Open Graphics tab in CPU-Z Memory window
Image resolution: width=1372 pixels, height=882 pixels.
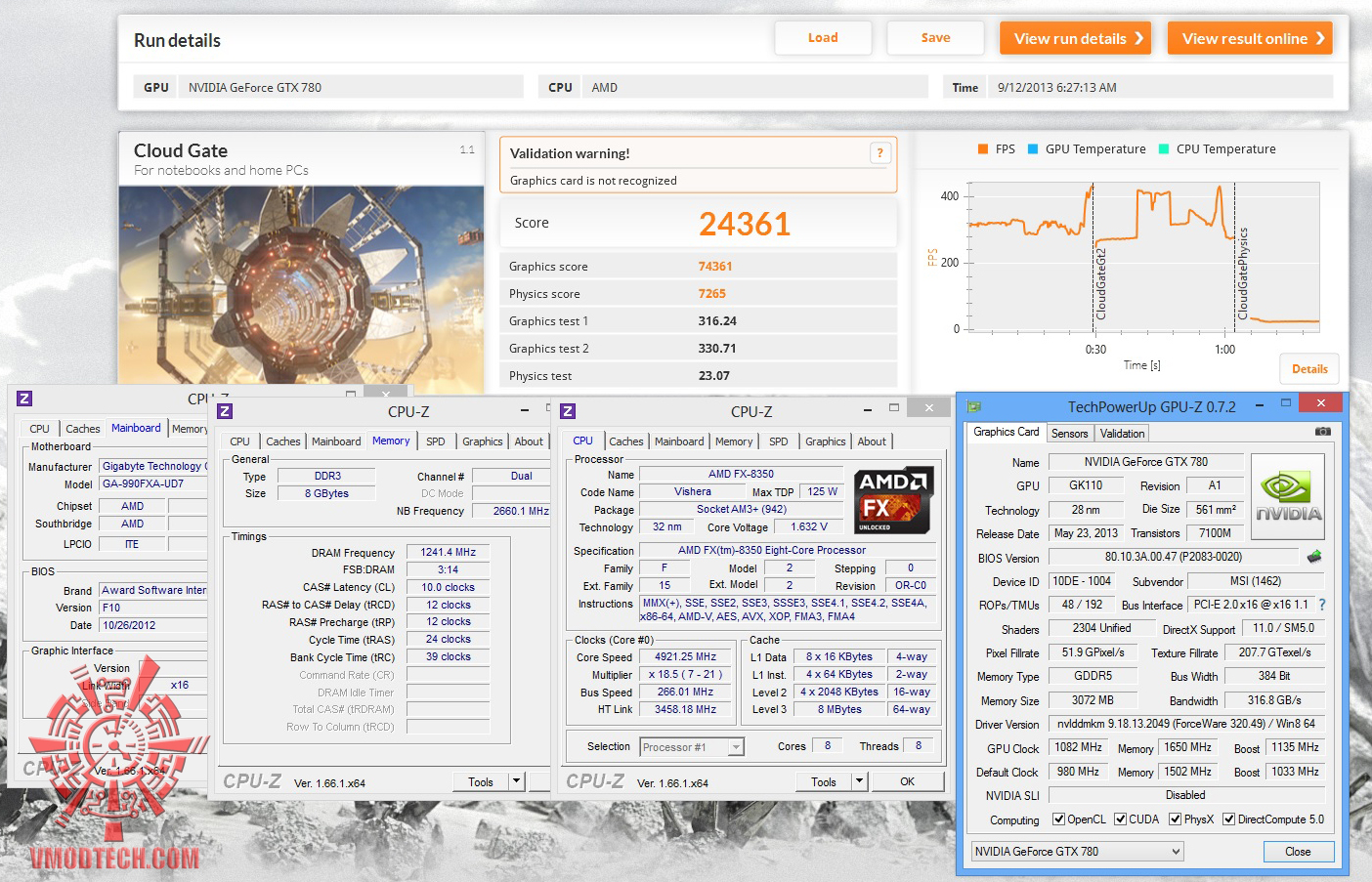pos(483,441)
